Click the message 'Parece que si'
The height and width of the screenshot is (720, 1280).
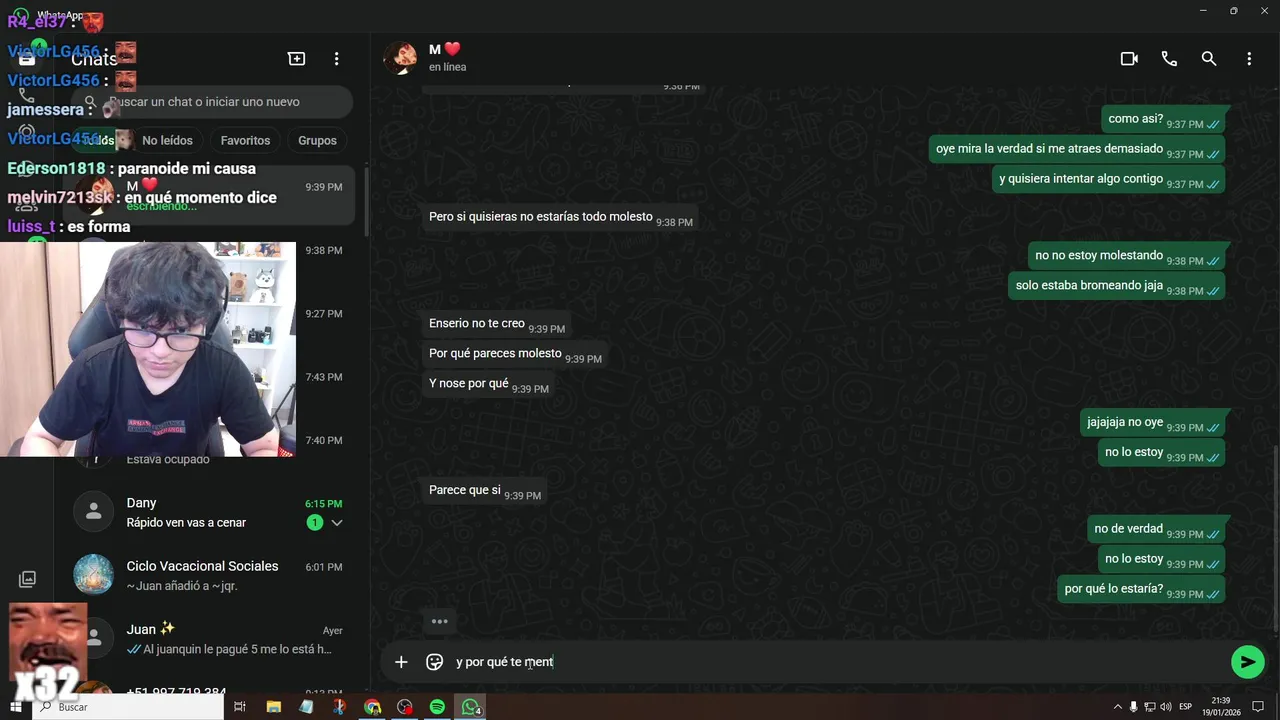coord(484,491)
